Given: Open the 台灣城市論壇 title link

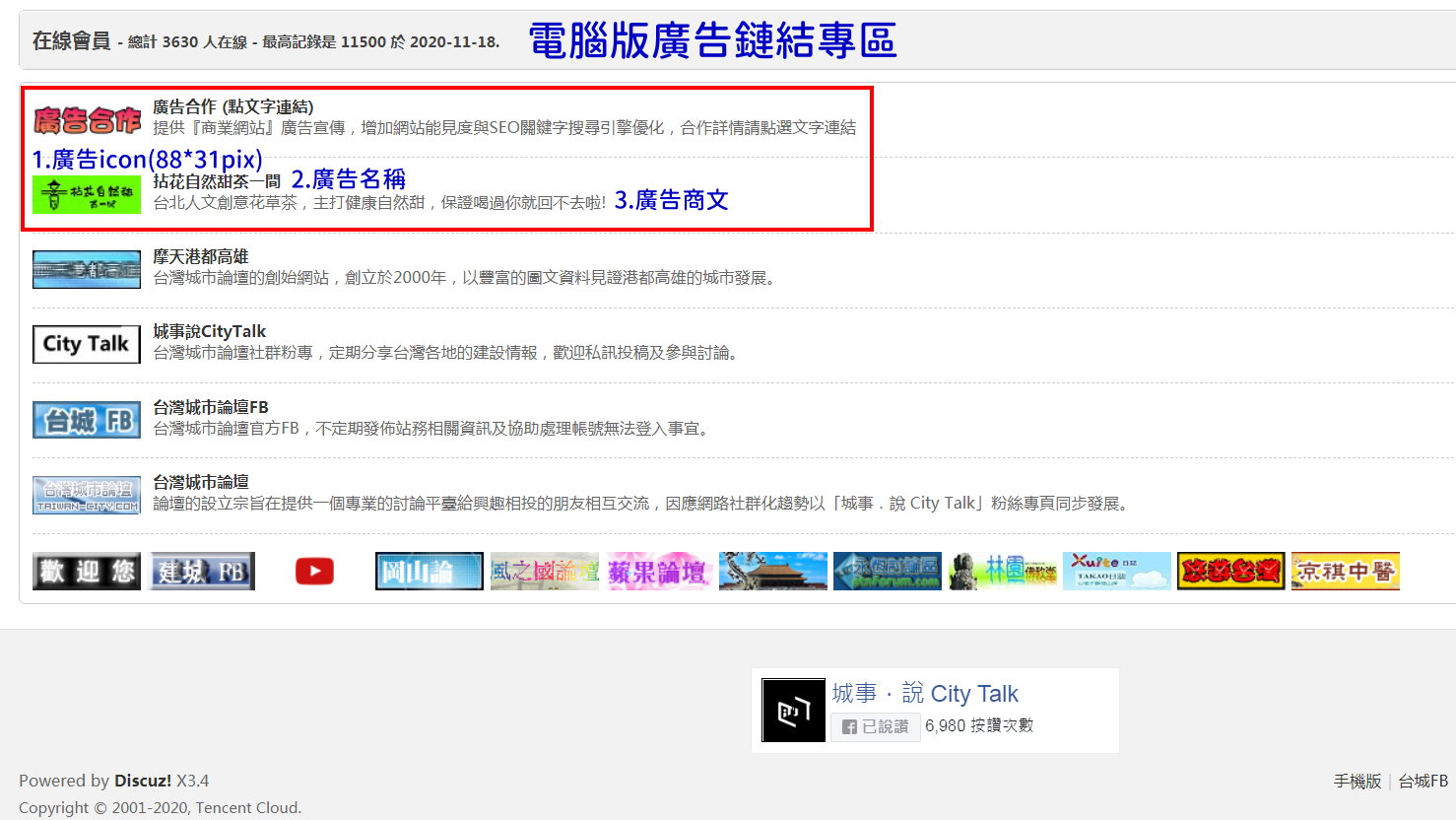Looking at the screenshot, I should coord(201,482).
